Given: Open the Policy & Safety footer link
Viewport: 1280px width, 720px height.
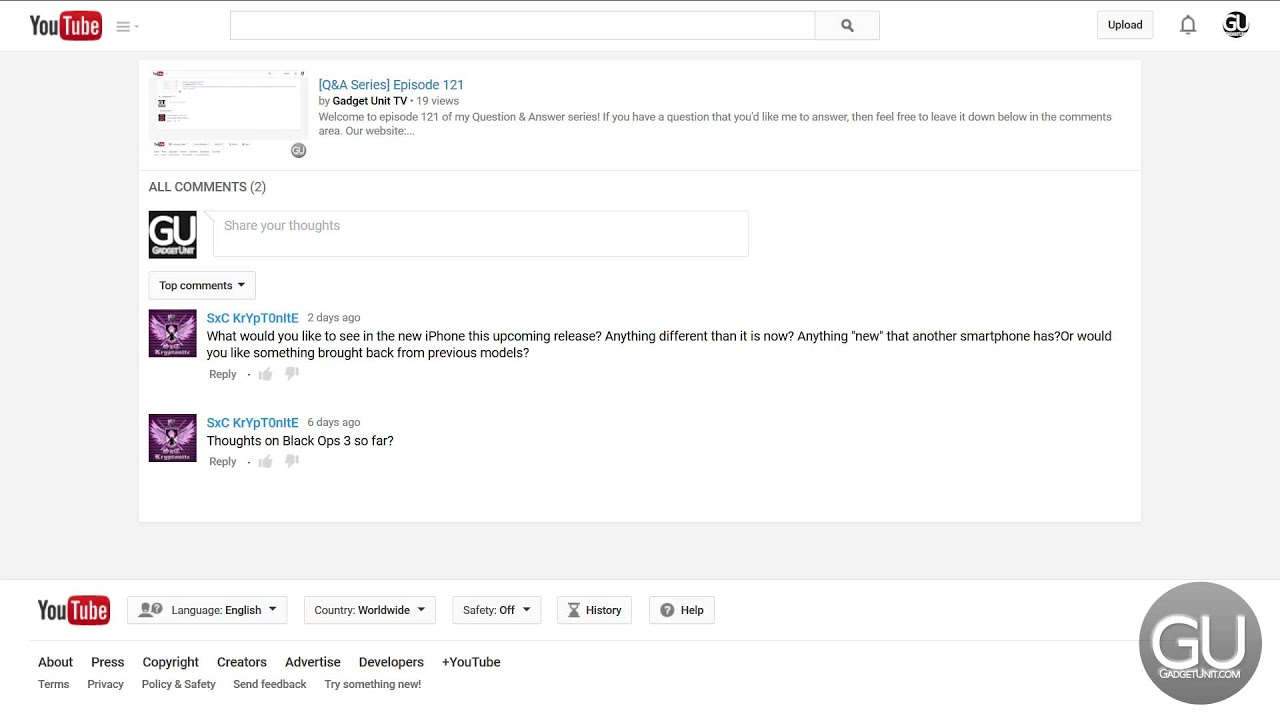Looking at the screenshot, I should pos(179,684).
